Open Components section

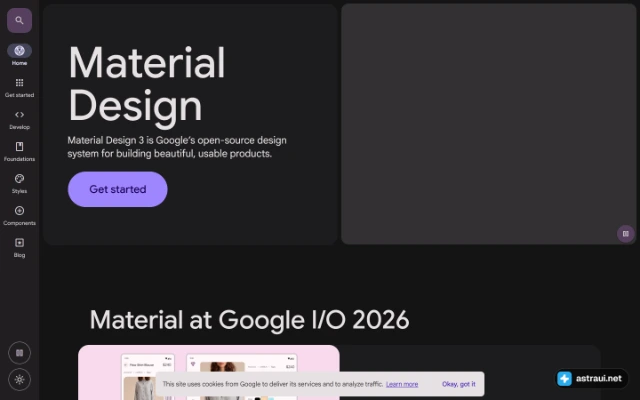tap(19, 216)
